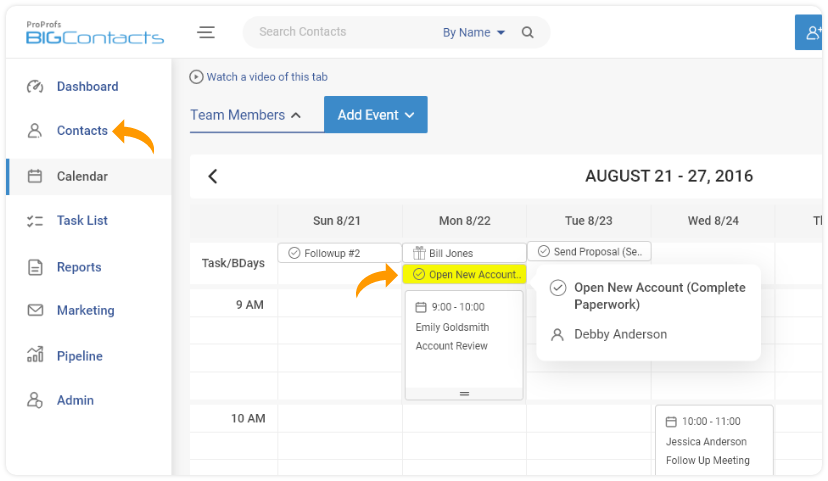The width and height of the screenshot is (828, 481).
Task: Click the calendar icon on 10:00 - 11:00 event
Action: pyautogui.click(x=671, y=421)
